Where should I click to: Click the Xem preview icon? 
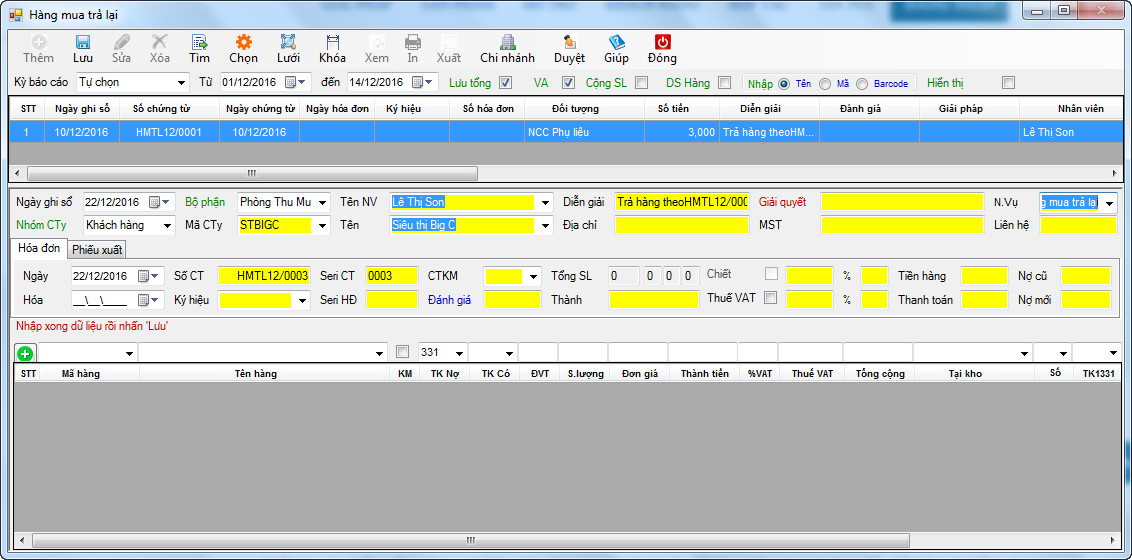coord(376,42)
